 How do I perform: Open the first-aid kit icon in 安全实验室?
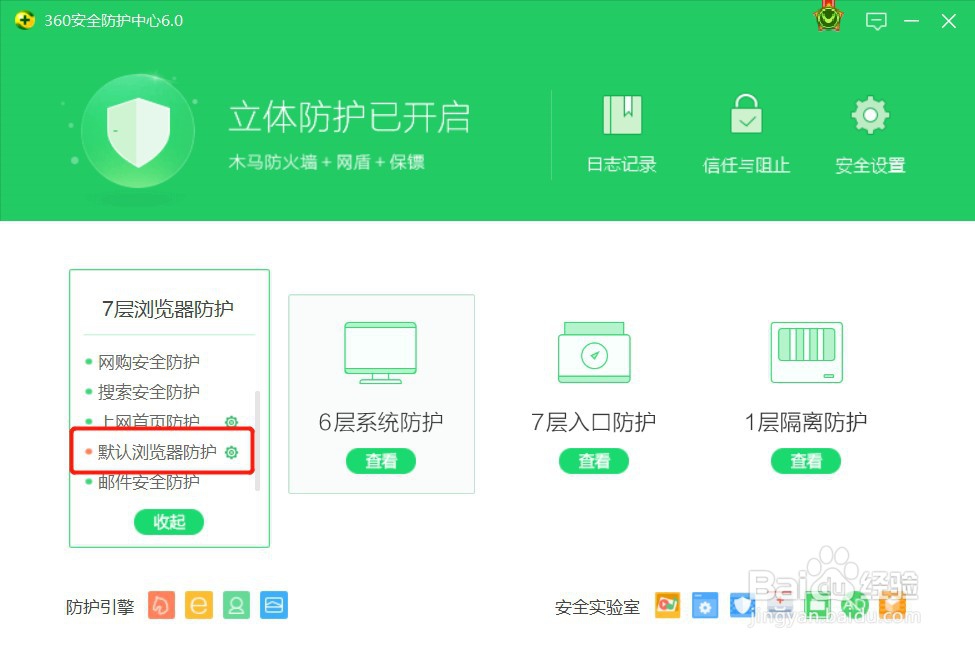[x=780, y=605]
